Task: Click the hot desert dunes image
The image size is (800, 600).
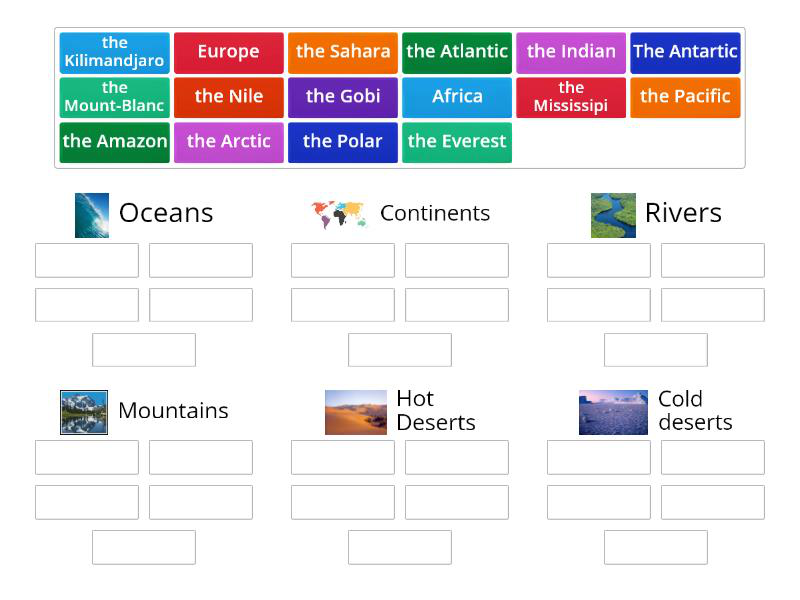Action: coord(355,412)
